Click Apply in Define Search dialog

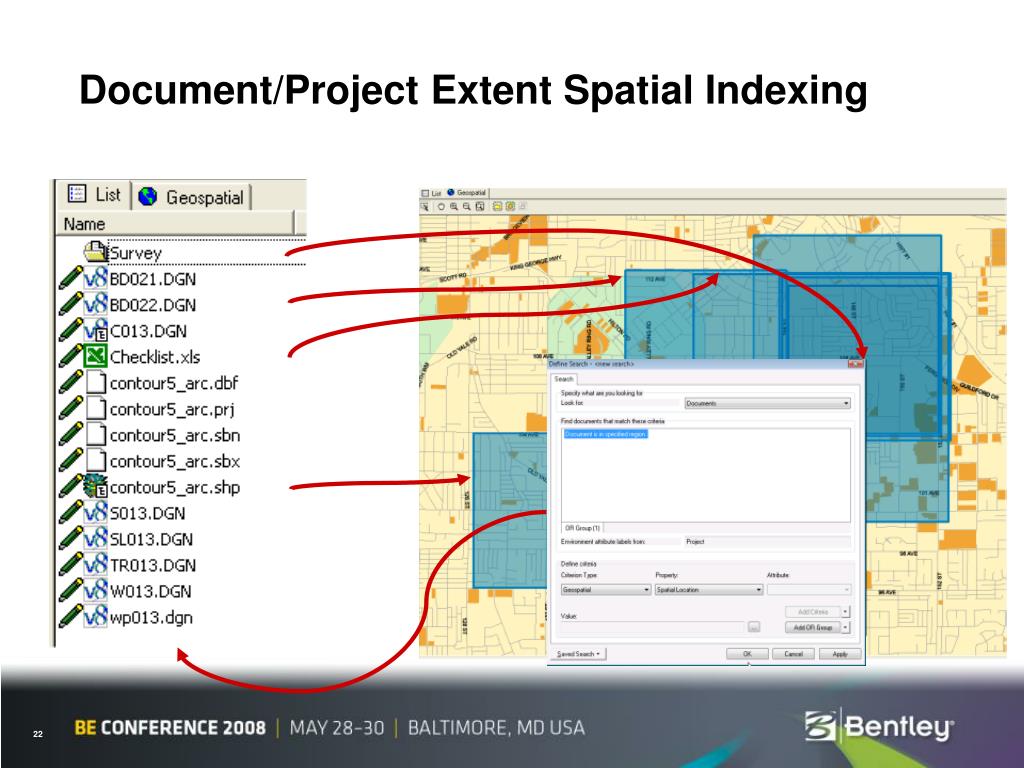point(840,654)
